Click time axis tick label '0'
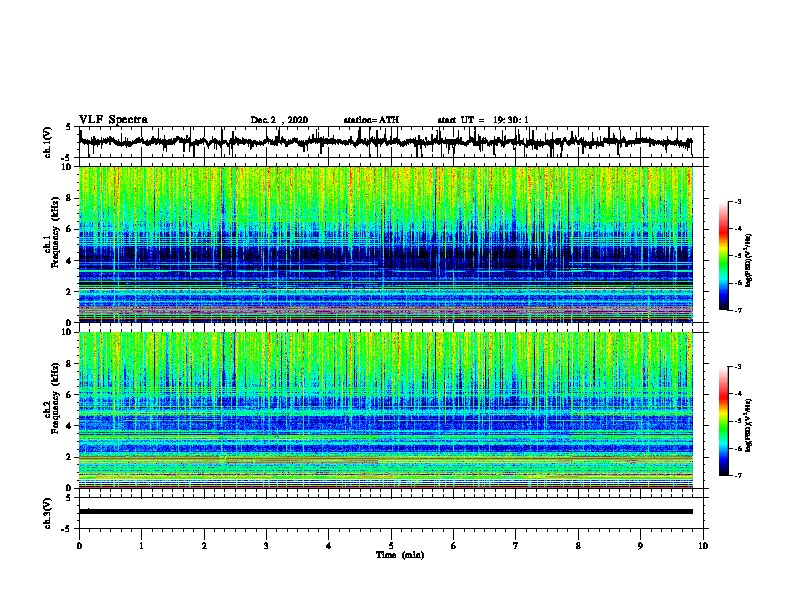792x612 pixels. coord(79,545)
